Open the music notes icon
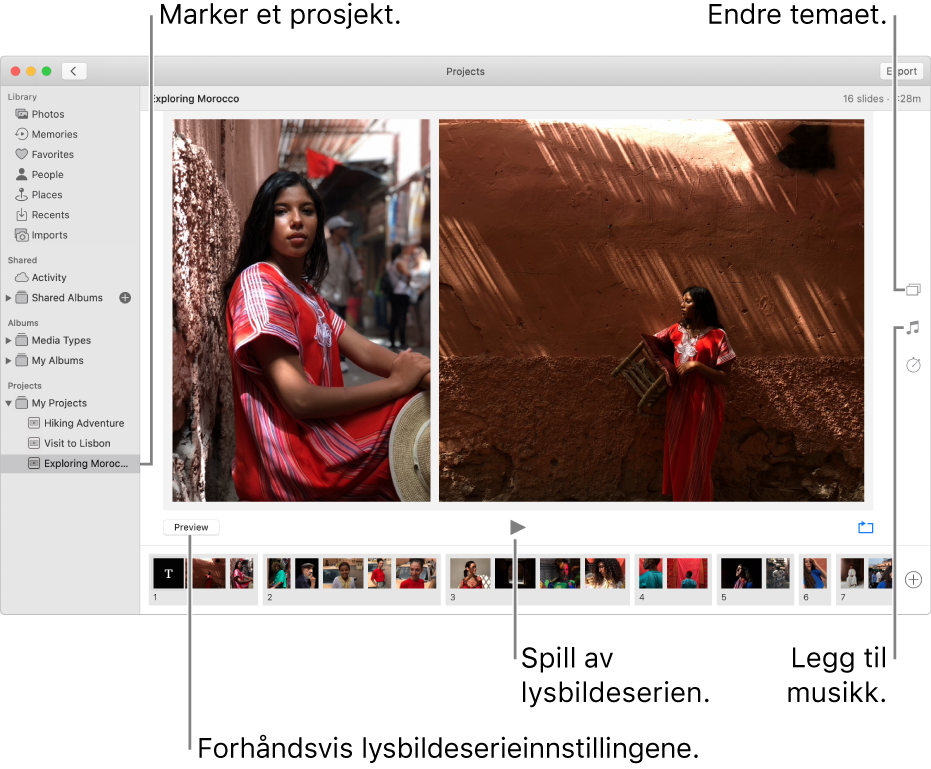The height and width of the screenshot is (769, 931). point(913,327)
